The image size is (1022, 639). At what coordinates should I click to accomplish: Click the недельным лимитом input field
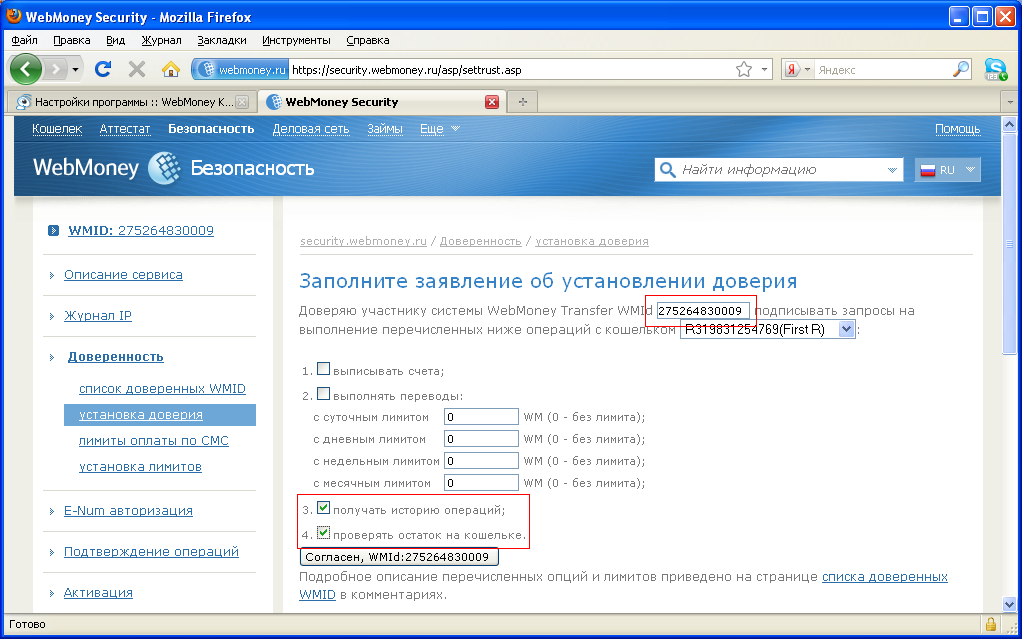[481, 461]
